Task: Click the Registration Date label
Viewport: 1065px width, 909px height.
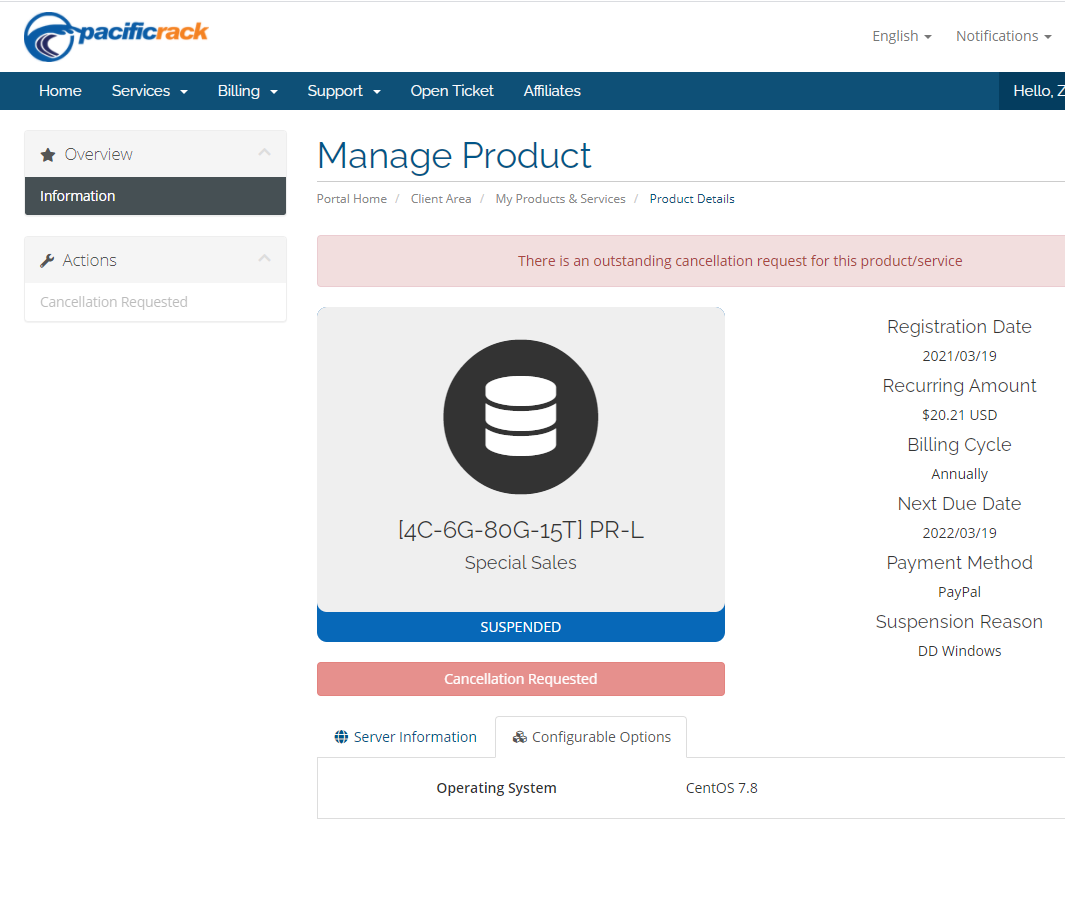Action: tap(959, 327)
